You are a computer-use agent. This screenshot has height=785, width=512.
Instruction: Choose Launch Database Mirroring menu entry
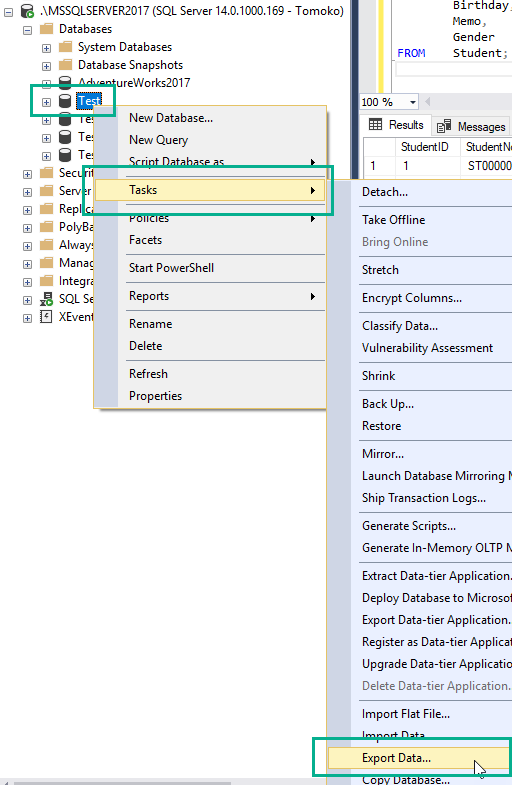(420, 476)
